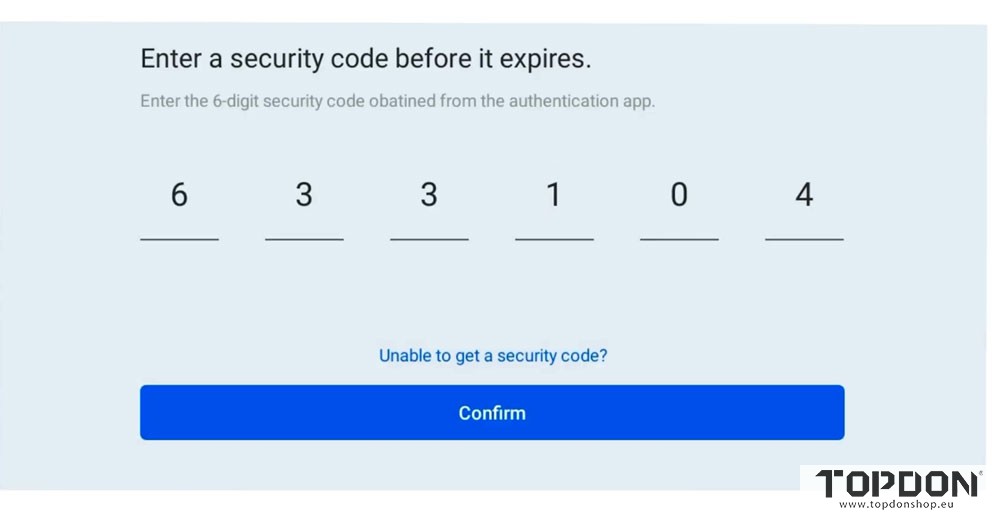Click the underline beneath the third digit
This screenshot has width=1000, height=515.
point(429,240)
